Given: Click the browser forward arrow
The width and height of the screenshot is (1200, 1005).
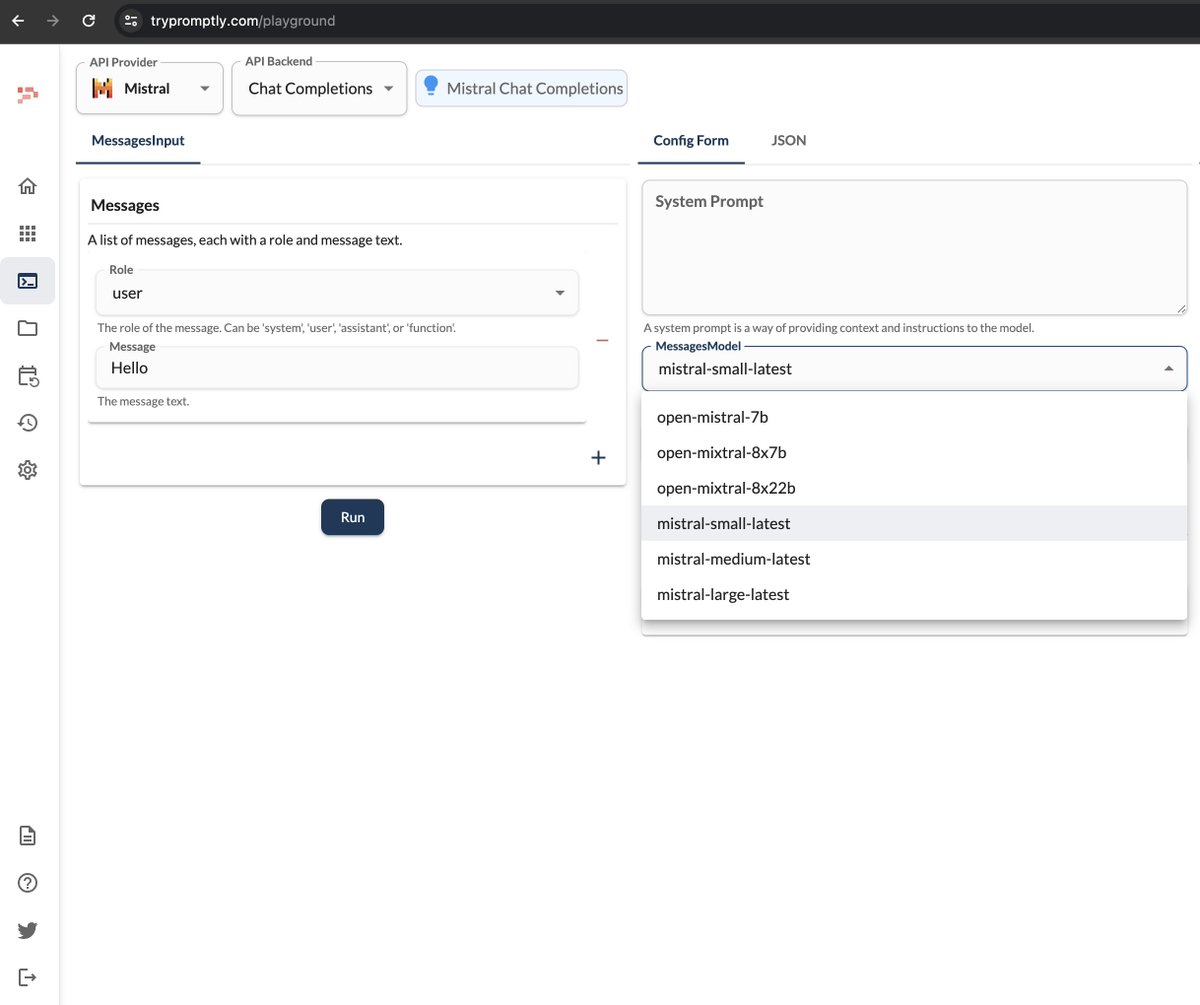Looking at the screenshot, I should (53, 20).
